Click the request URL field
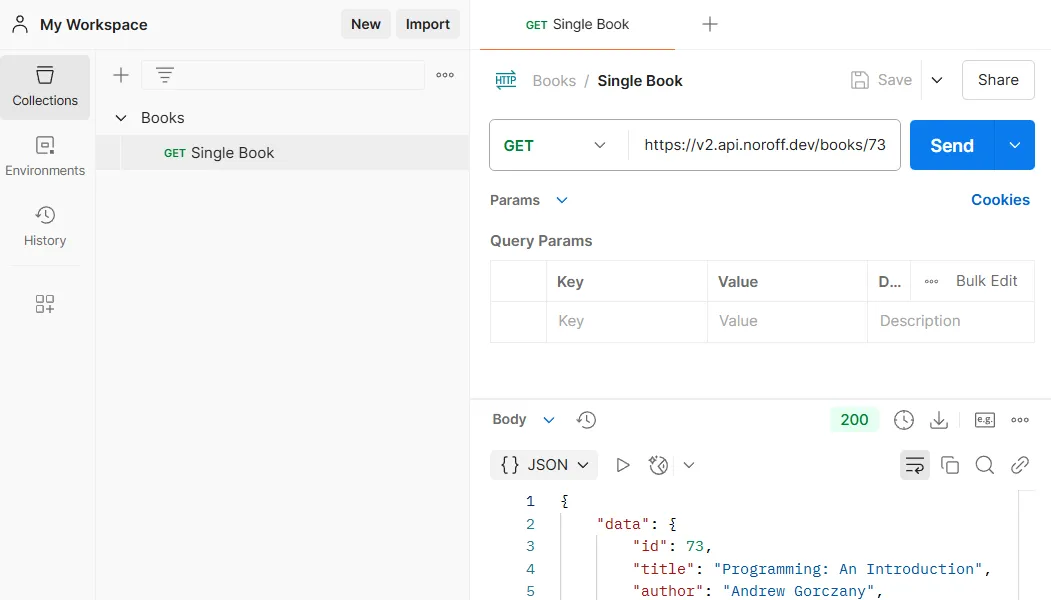Viewport: 1051px width, 600px height. (765, 145)
